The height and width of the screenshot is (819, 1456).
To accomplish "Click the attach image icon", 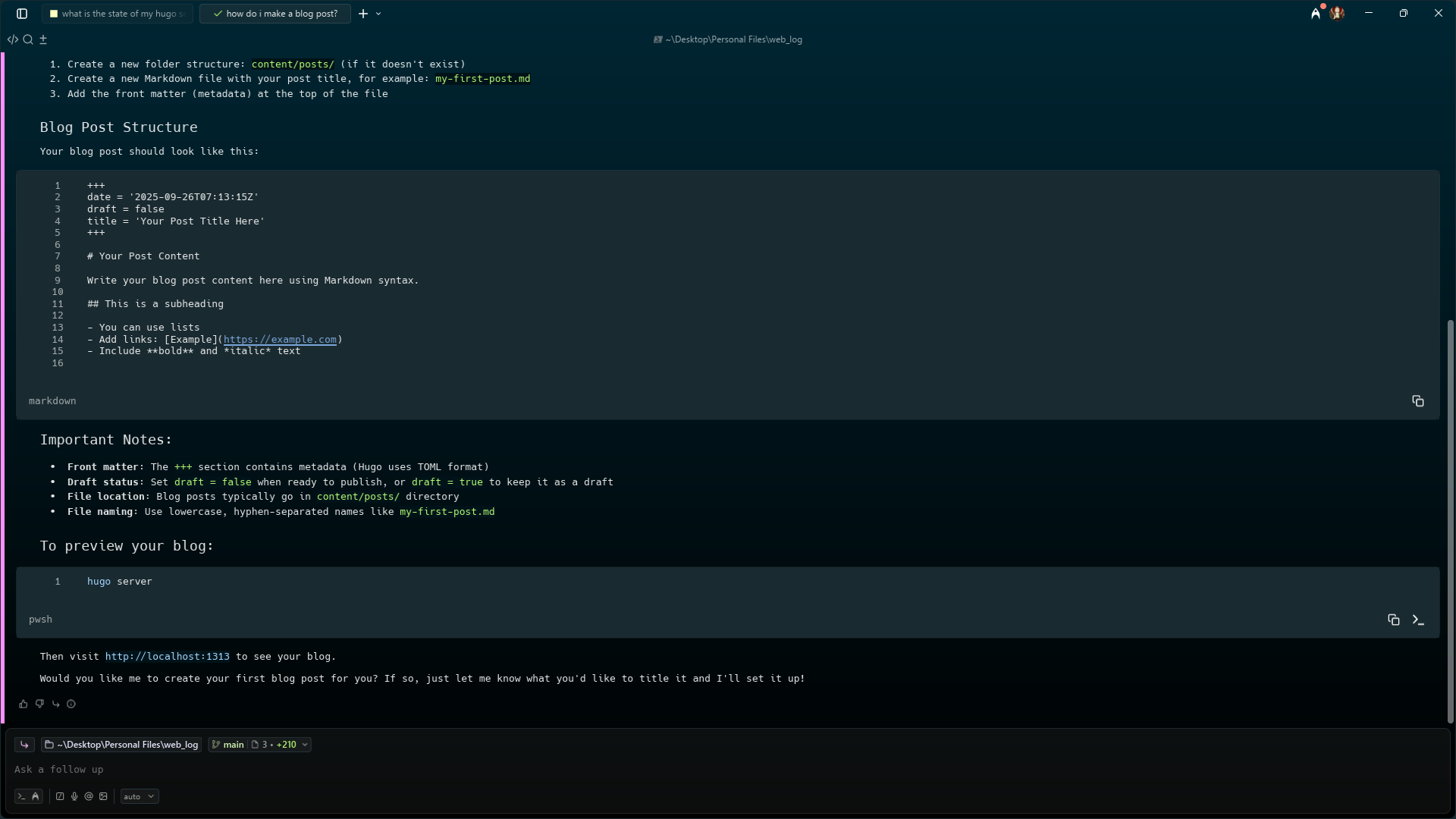I will [104, 796].
